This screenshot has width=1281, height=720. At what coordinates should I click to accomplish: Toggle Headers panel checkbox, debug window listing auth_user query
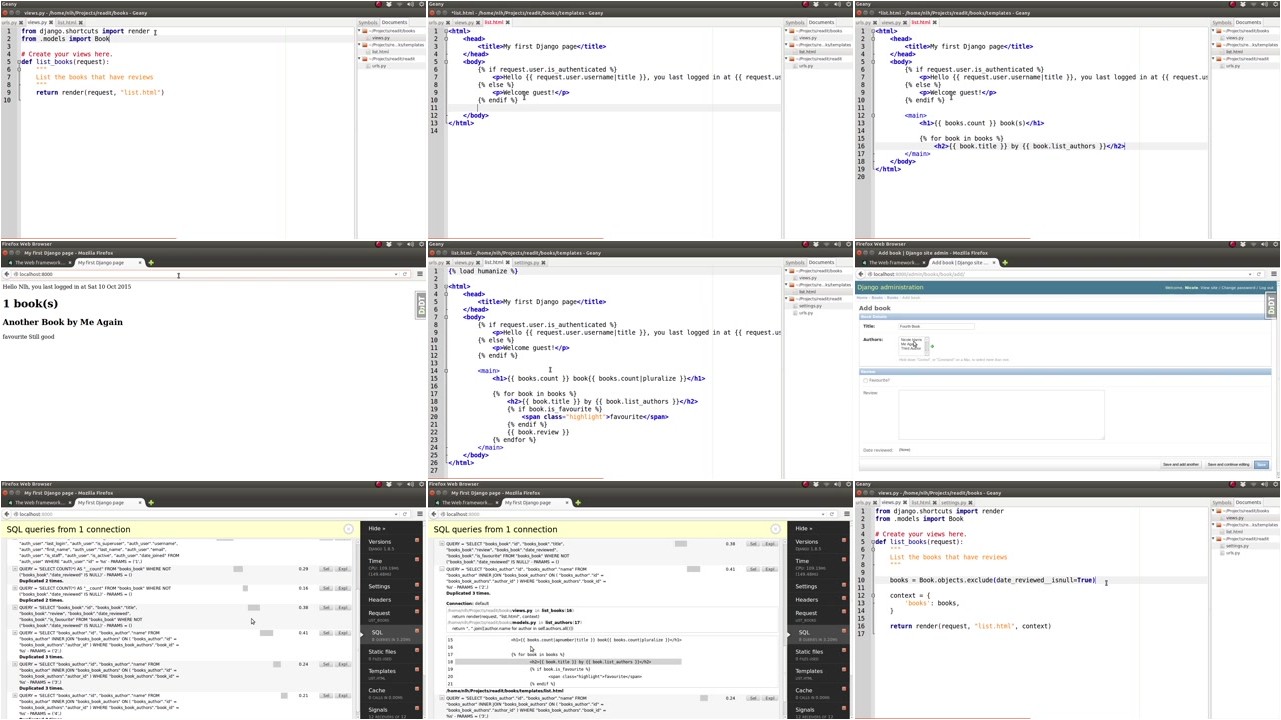point(417,598)
